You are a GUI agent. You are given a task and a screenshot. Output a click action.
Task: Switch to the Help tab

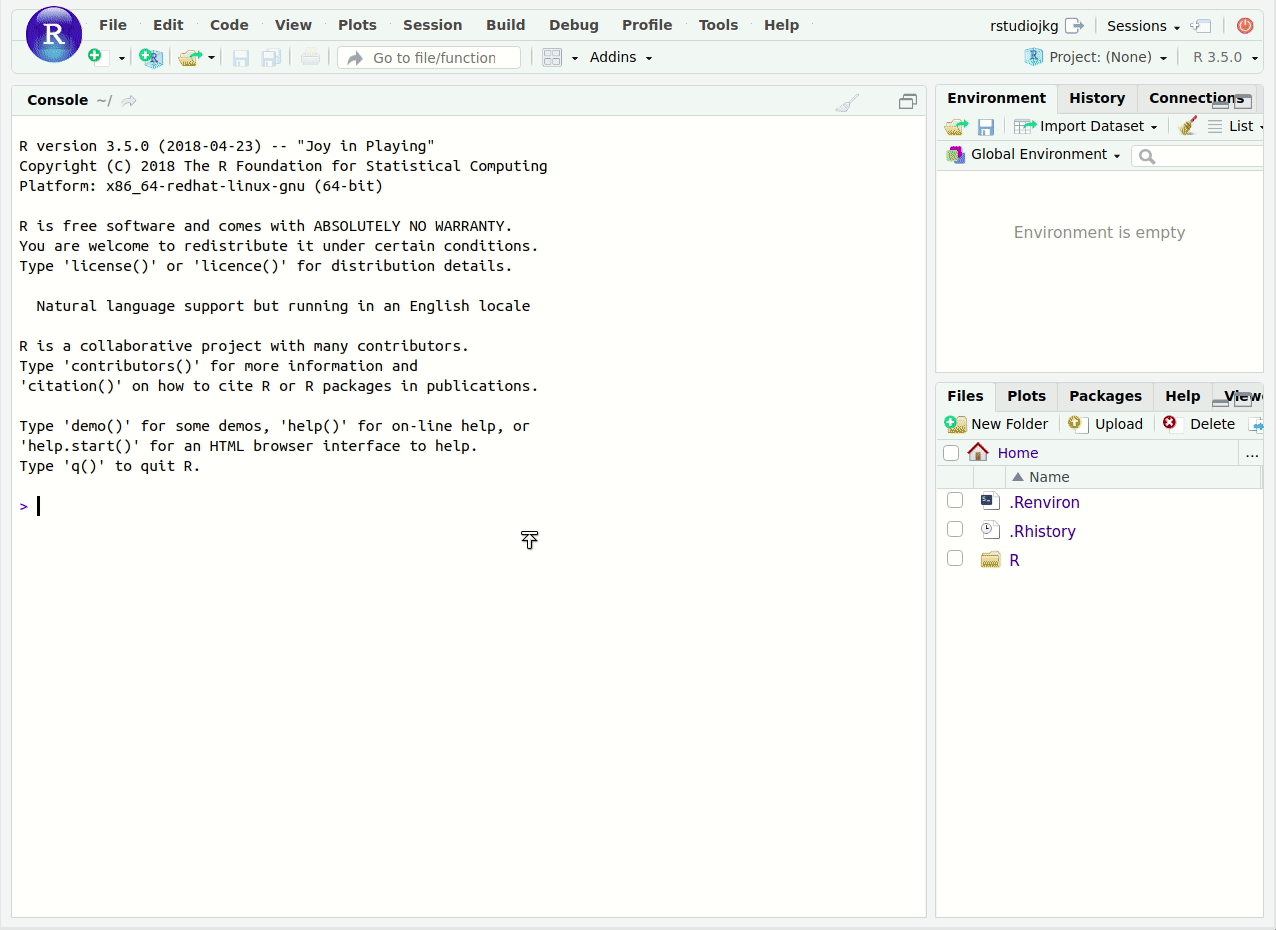click(1182, 396)
